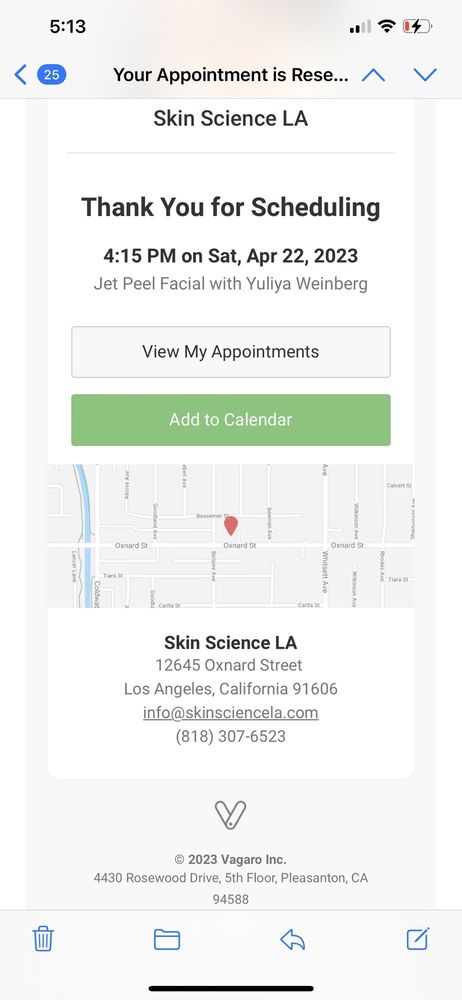Tap the email subject title in header
The height and width of the screenshot is (1000, 462).
tap(231, 75)
